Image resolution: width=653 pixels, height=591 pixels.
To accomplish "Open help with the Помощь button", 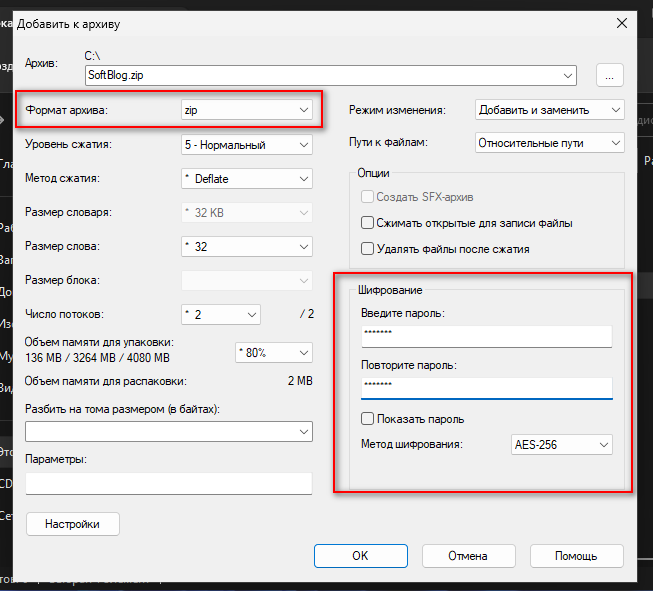I will 576,556.
